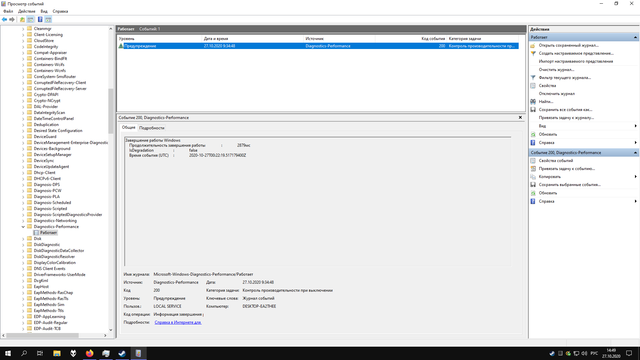Sort by the Уровень column header

(x=160, y=39)
